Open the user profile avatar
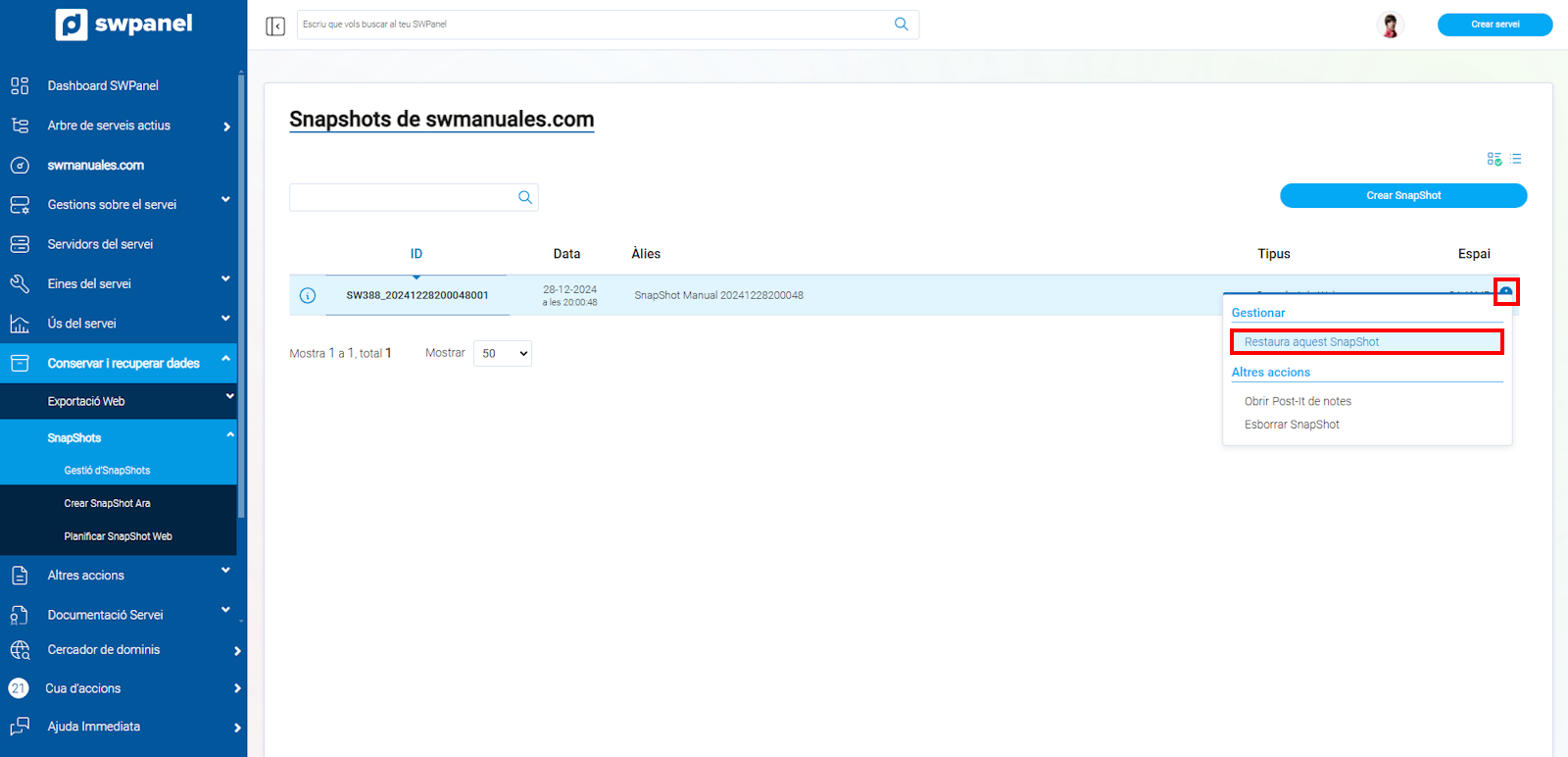Viewport: 1568px width, 757px height. click(x=1390, y=25)
